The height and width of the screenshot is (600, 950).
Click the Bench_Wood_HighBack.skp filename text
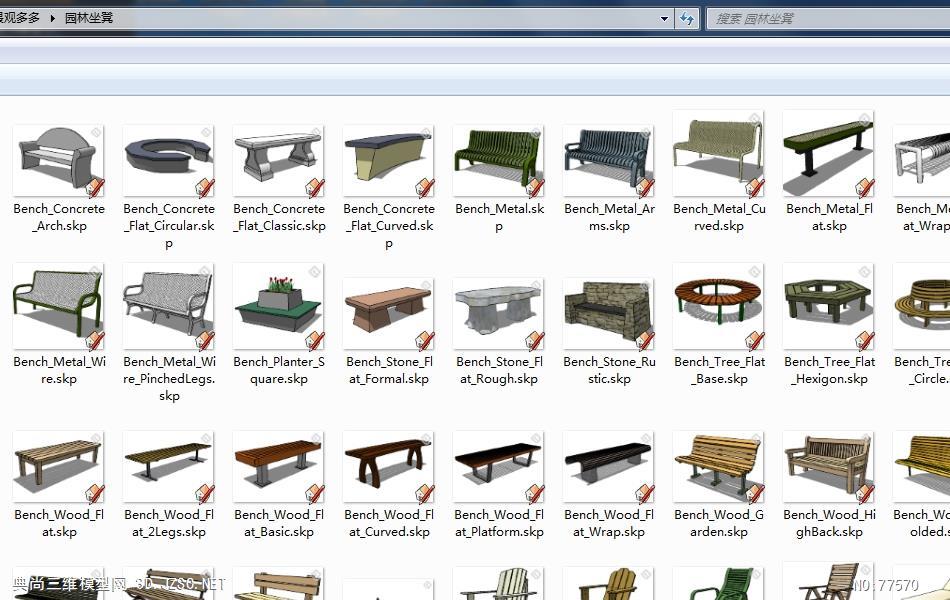pos(829,523)
